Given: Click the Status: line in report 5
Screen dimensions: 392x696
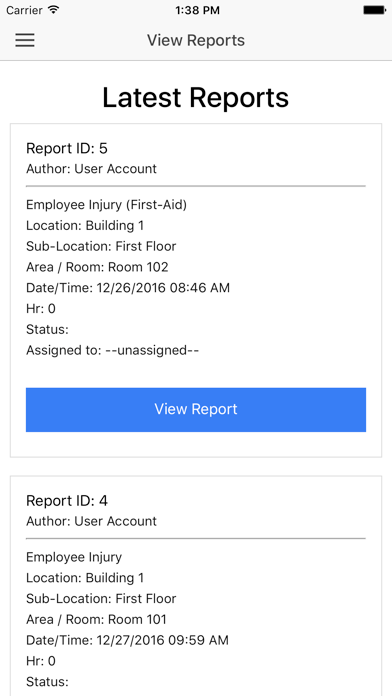Looking at the screenshot, I should 48,329.
